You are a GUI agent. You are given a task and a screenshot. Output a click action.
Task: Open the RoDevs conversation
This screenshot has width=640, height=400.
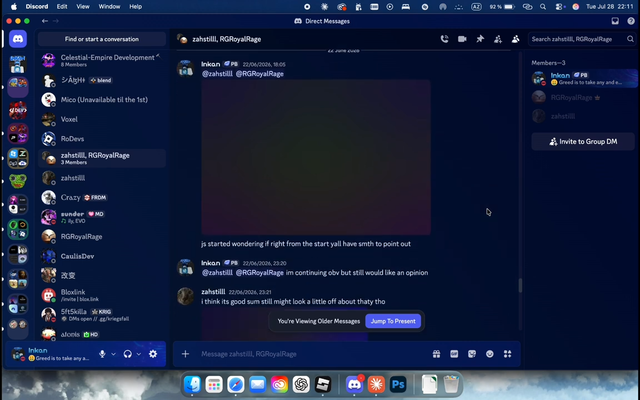tap(102, 139)
